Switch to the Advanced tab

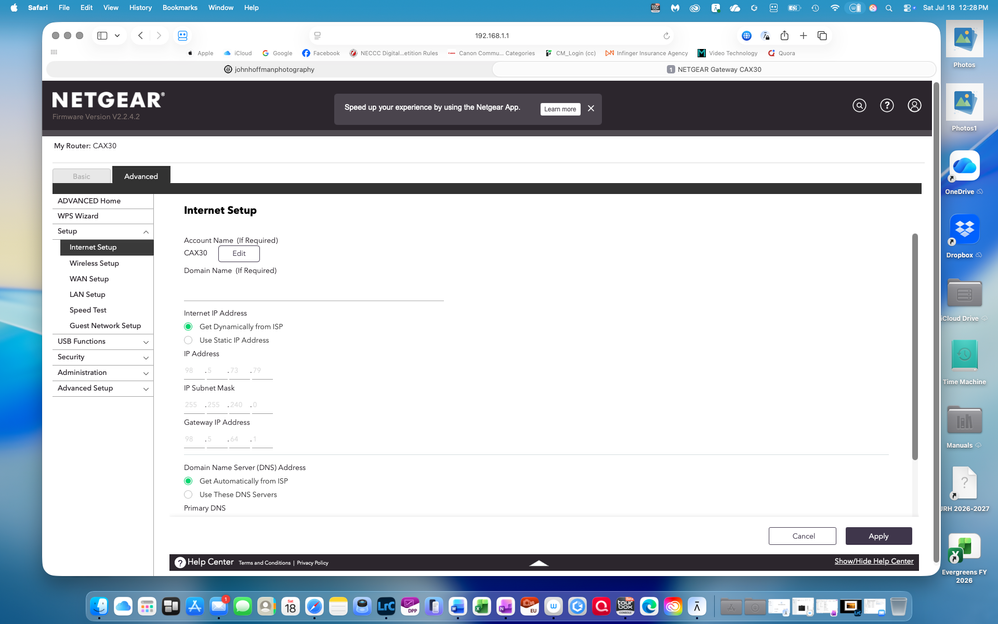coord(141,176)
